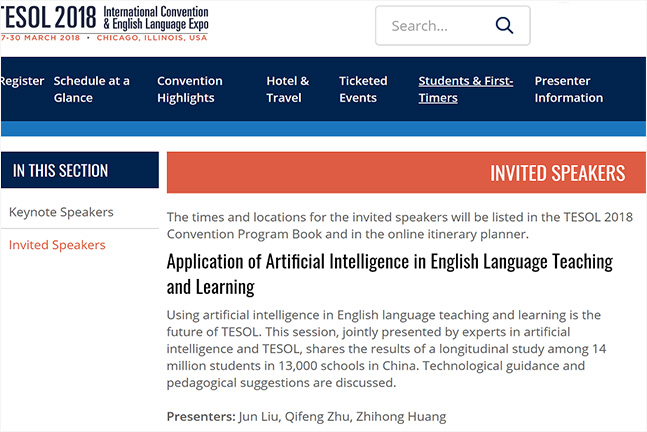Viewport: 647px width, 432px height.
Task: Click the magnifying glass search icon
Action: click(x=504, y=26)
